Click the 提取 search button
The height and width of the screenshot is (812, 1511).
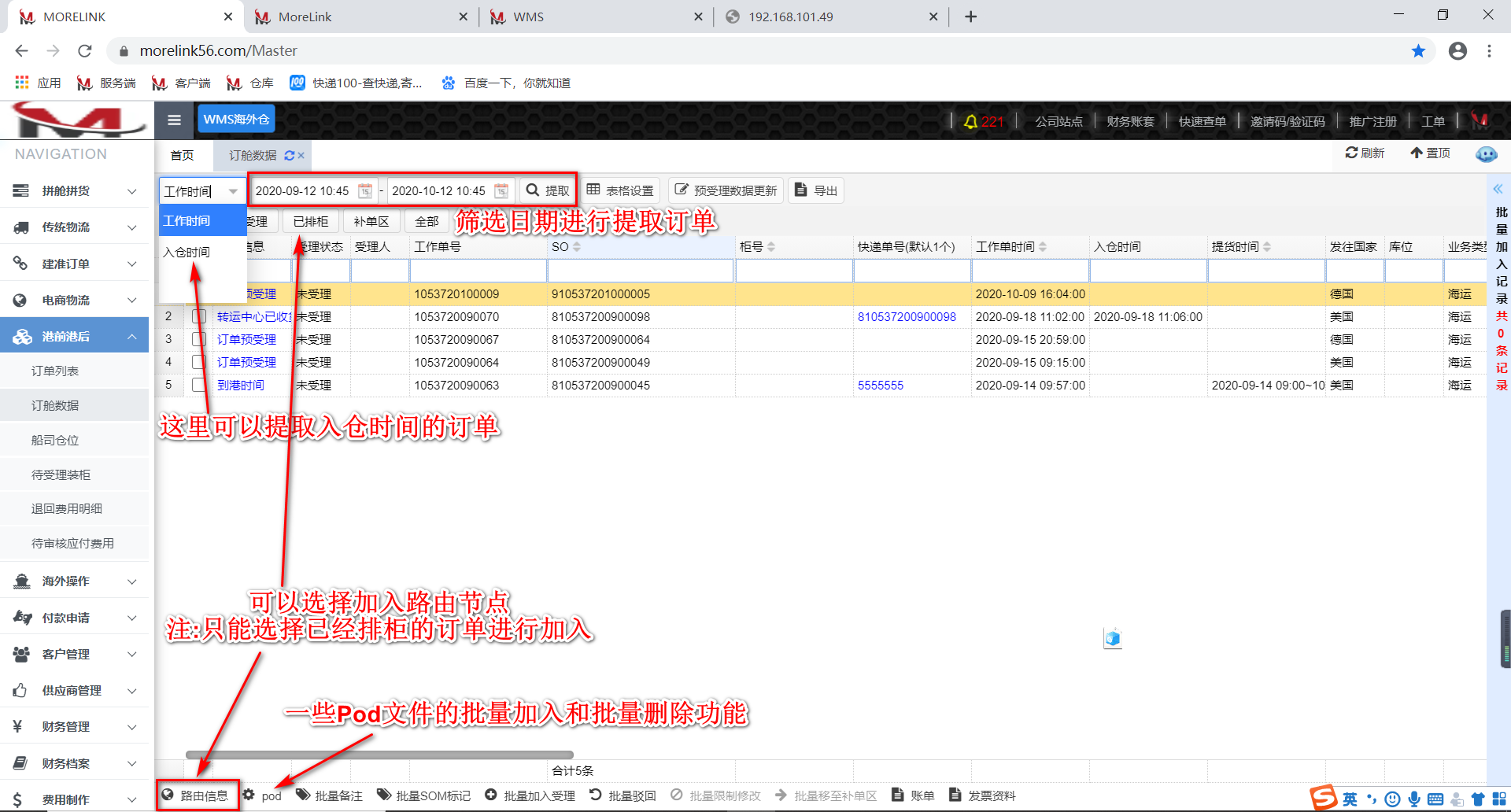tap(548, 190)
